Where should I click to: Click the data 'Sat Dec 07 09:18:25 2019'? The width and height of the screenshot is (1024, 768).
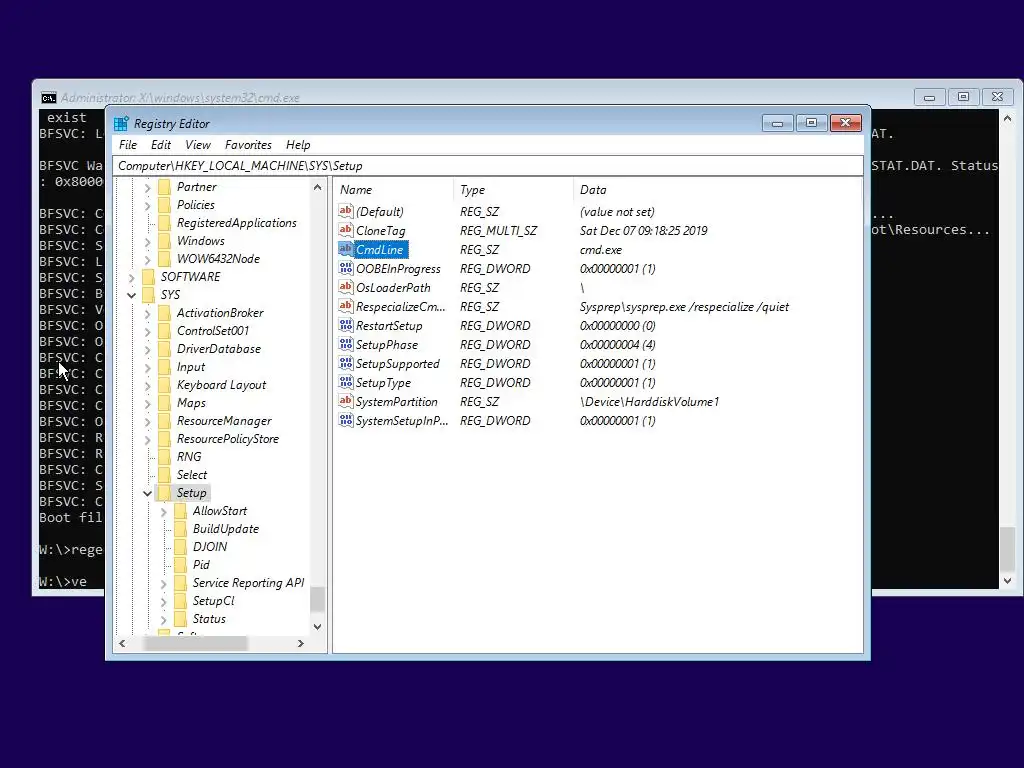point(643,231)
